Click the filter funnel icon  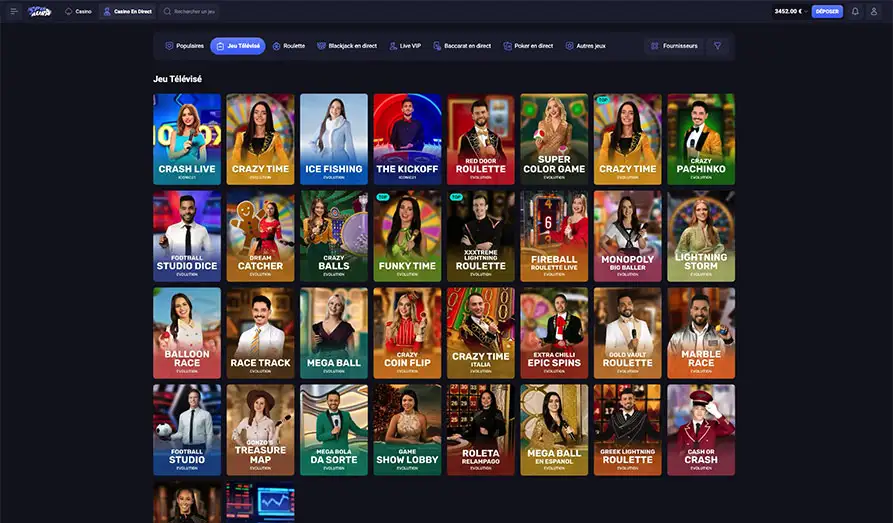coord(718,46)
